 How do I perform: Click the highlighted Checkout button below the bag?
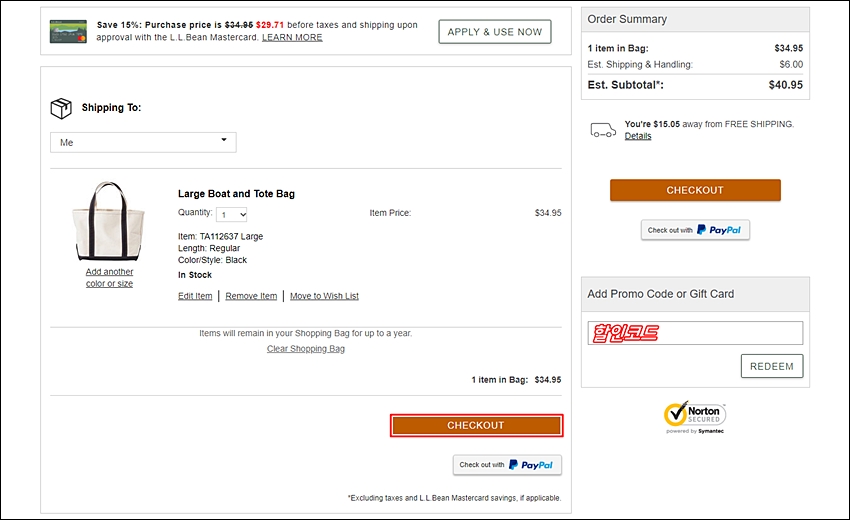coord(476,426)
